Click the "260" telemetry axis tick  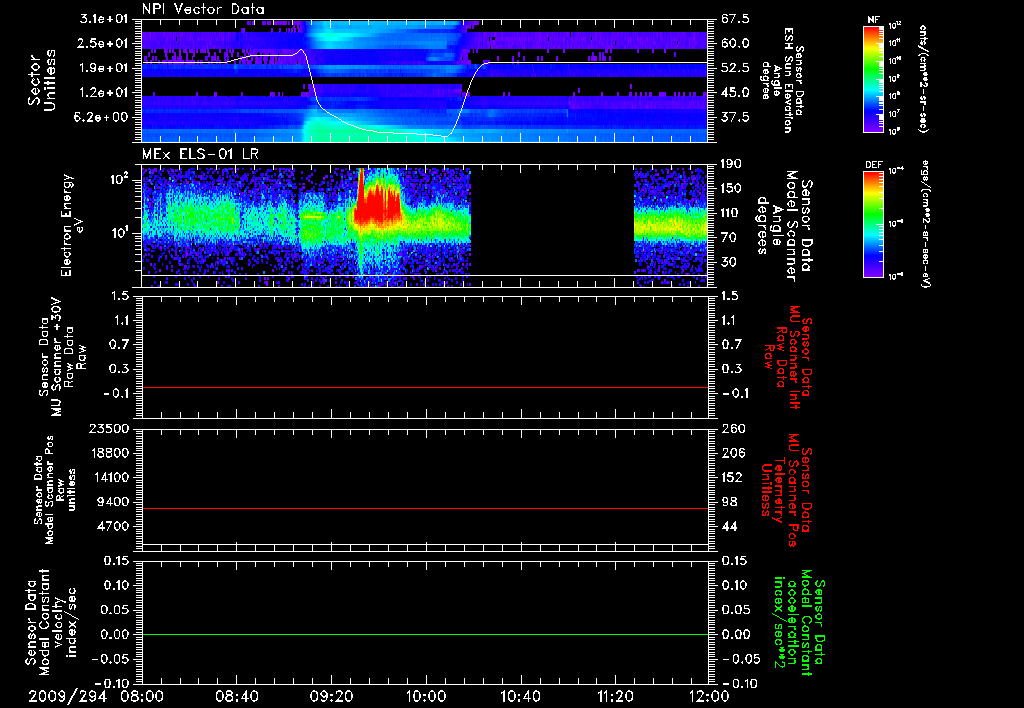tap(732, 429)
